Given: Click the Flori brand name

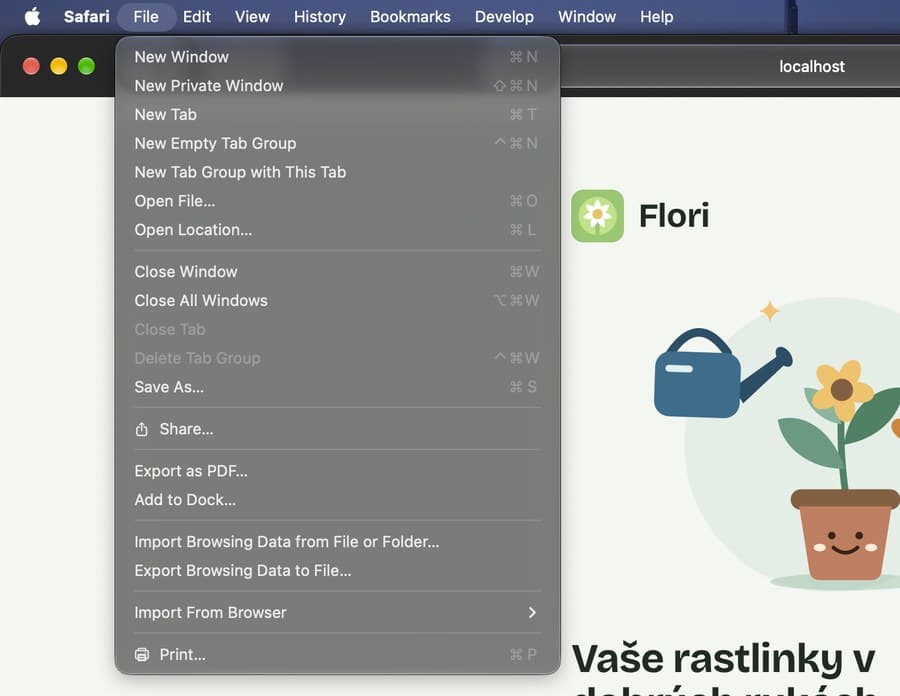Looking at the screenshot, I should tap(674, 216).
